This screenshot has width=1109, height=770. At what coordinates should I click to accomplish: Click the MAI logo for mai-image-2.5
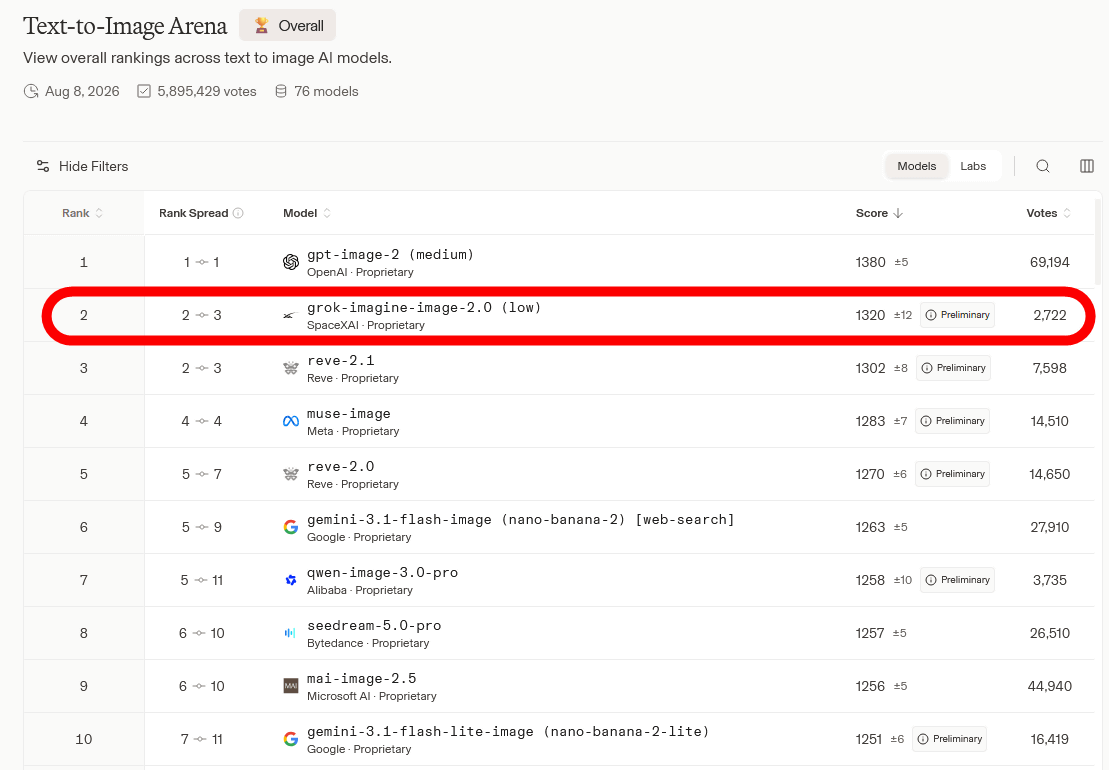(291, 686)
